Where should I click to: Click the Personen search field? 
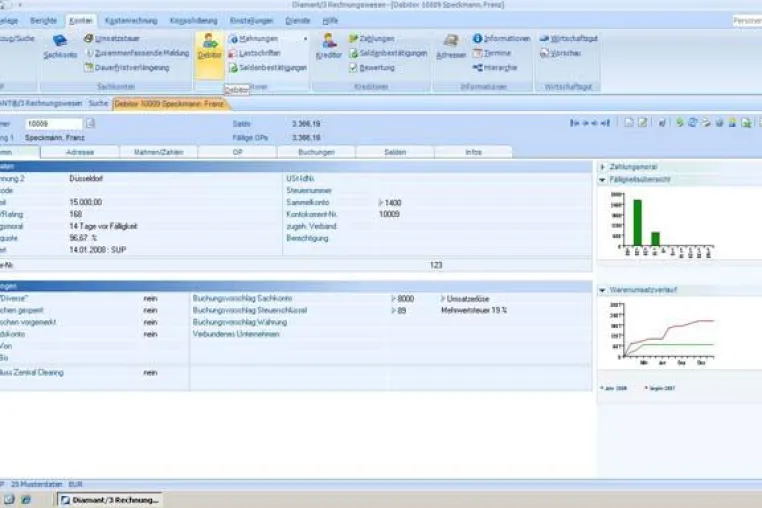747,21
